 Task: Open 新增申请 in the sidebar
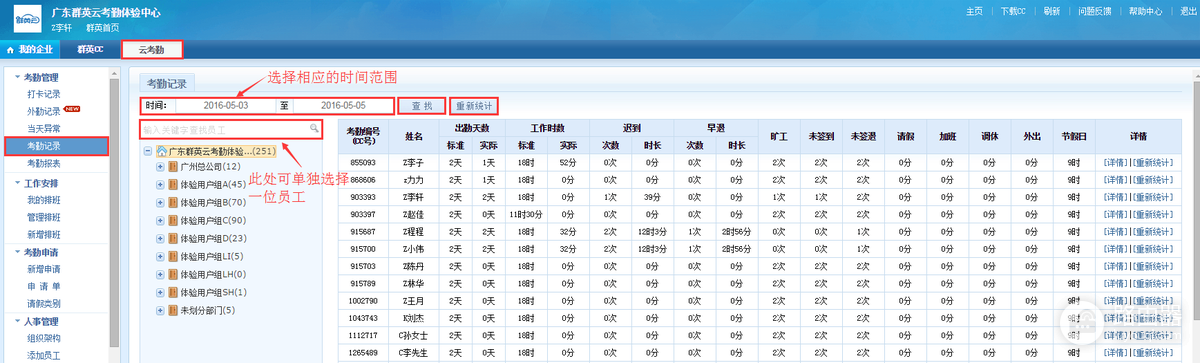44,269
